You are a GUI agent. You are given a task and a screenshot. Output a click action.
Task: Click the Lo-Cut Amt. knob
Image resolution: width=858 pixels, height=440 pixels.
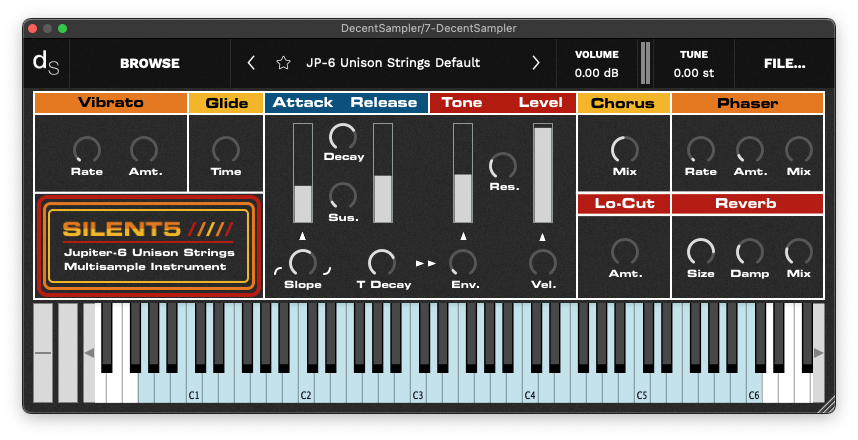click(624, 252)
